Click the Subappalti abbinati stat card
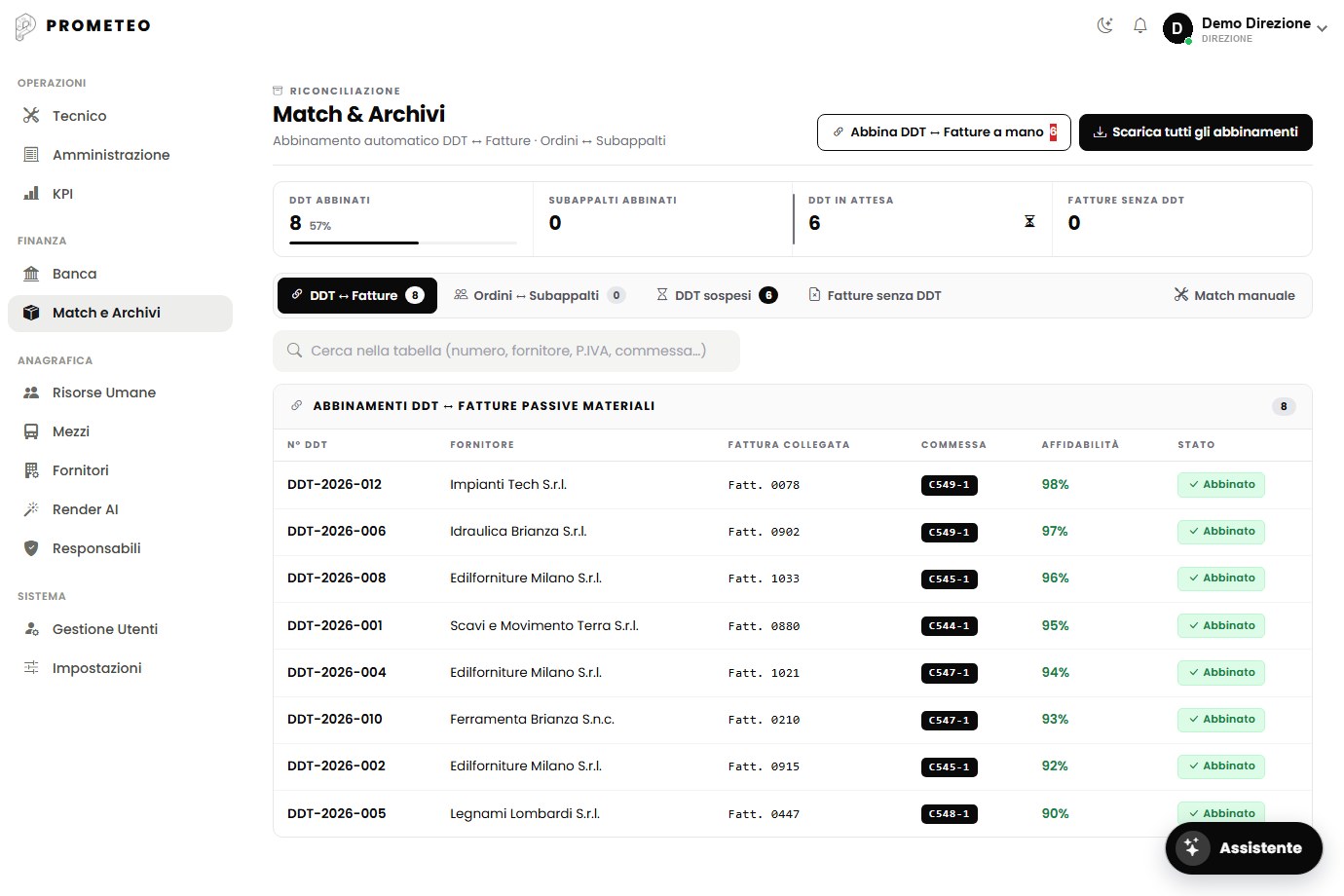 662,219
